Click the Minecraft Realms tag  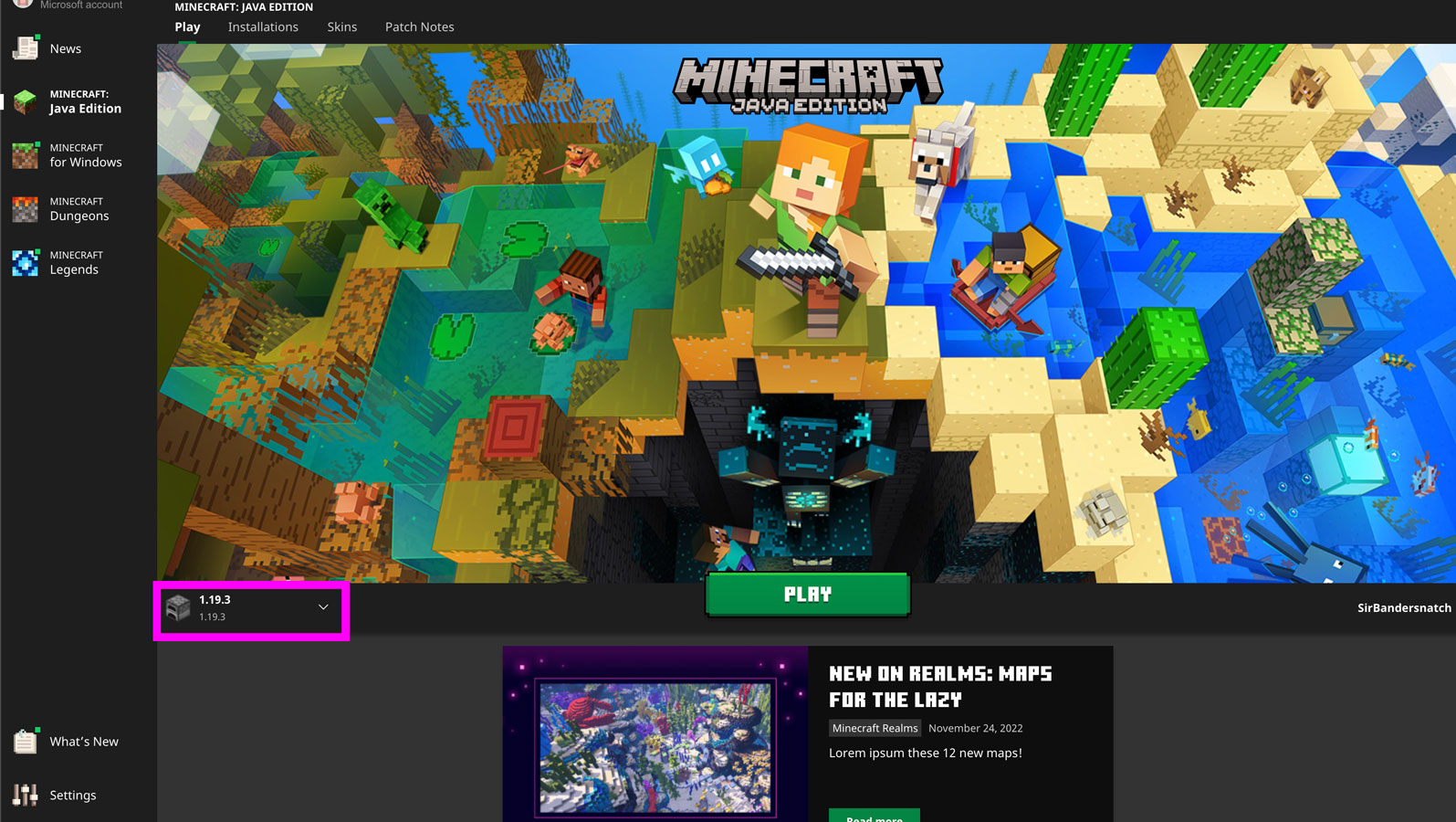pos(875,728)
